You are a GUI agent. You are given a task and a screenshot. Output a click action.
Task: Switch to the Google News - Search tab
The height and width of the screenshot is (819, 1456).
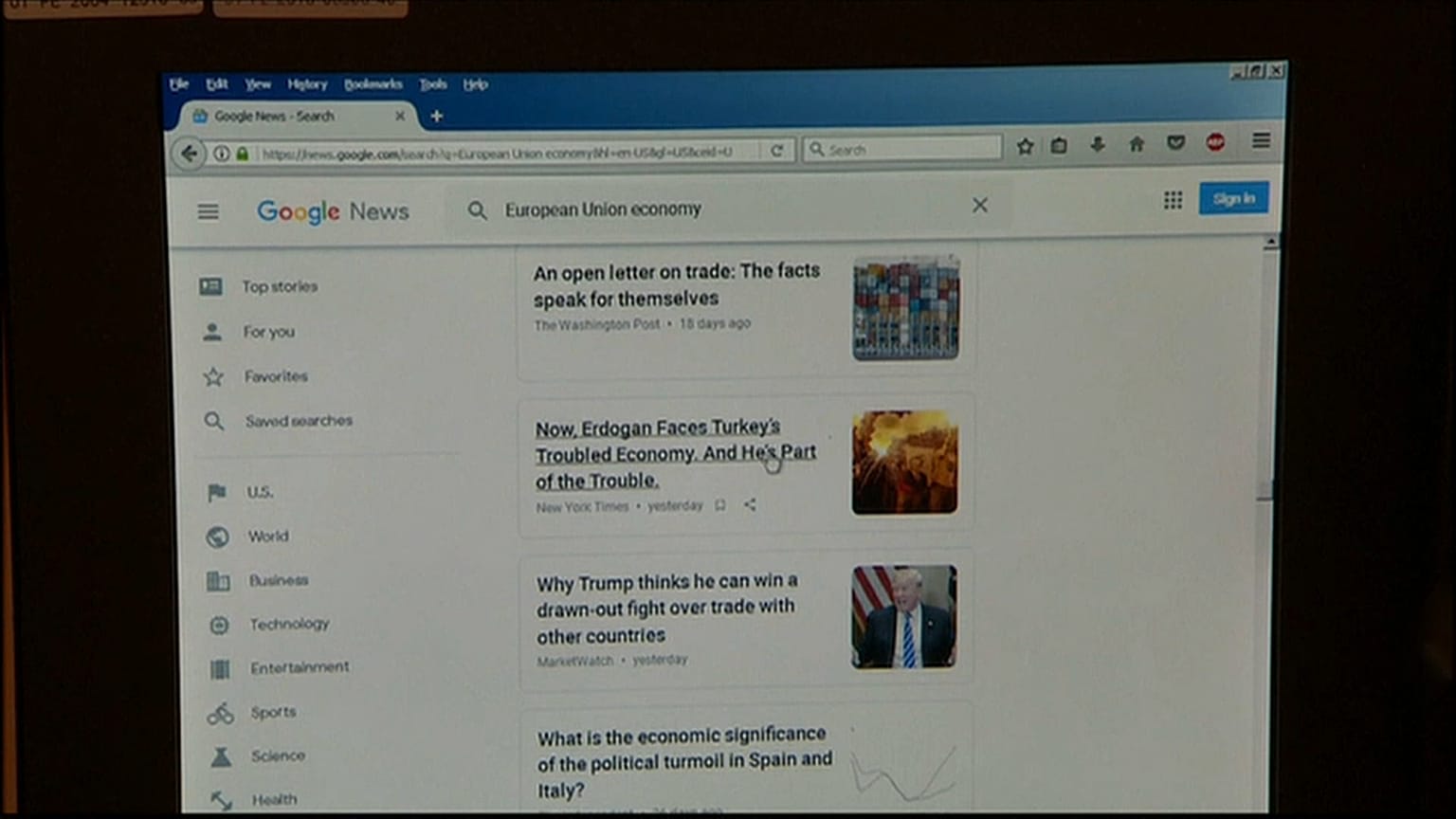click(x=299, y=116)
